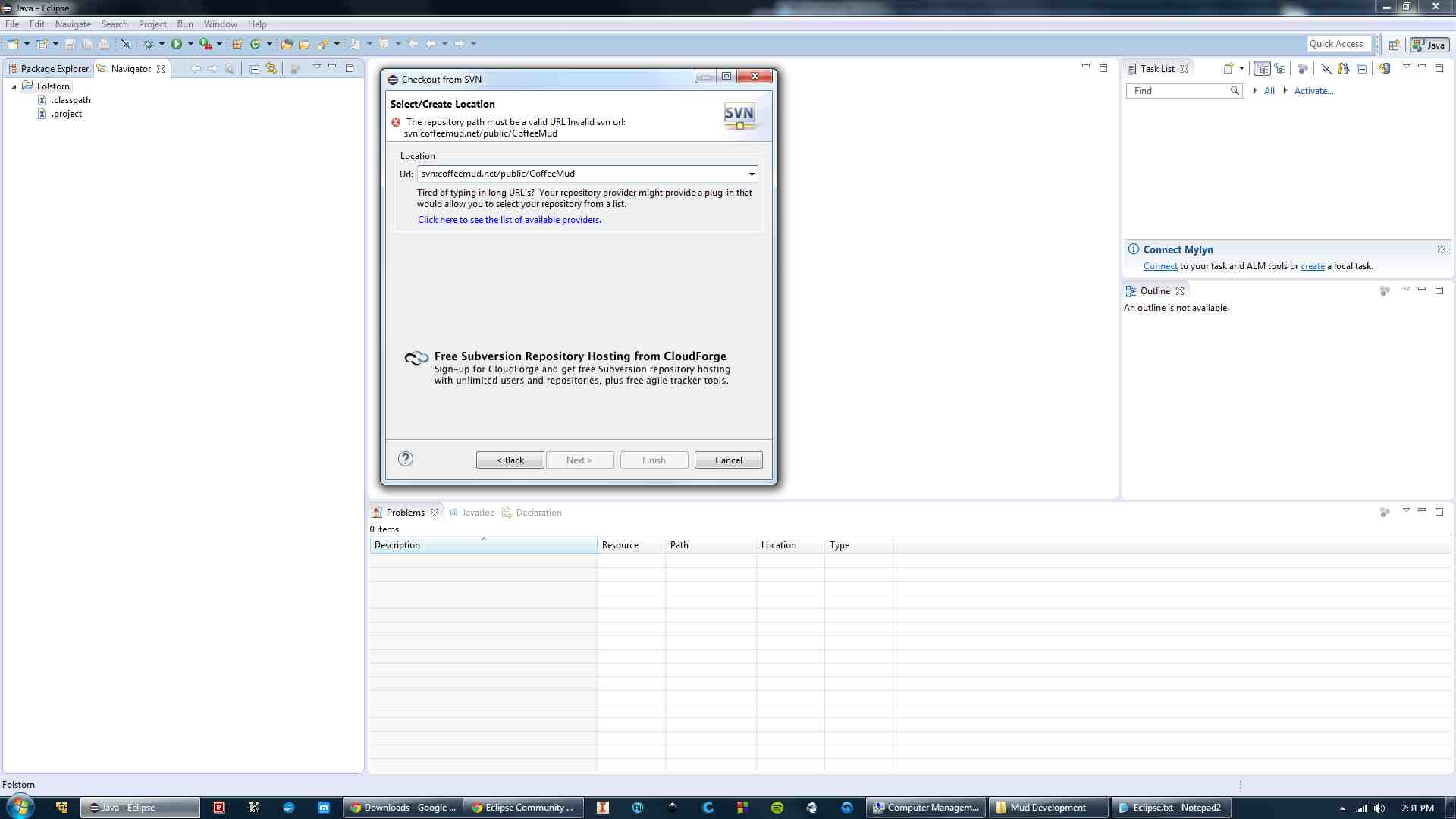Click the Connect link in Mylyn
Image resolution: width=1456 pixels, height=819 pixels.
coord(1160,266)
